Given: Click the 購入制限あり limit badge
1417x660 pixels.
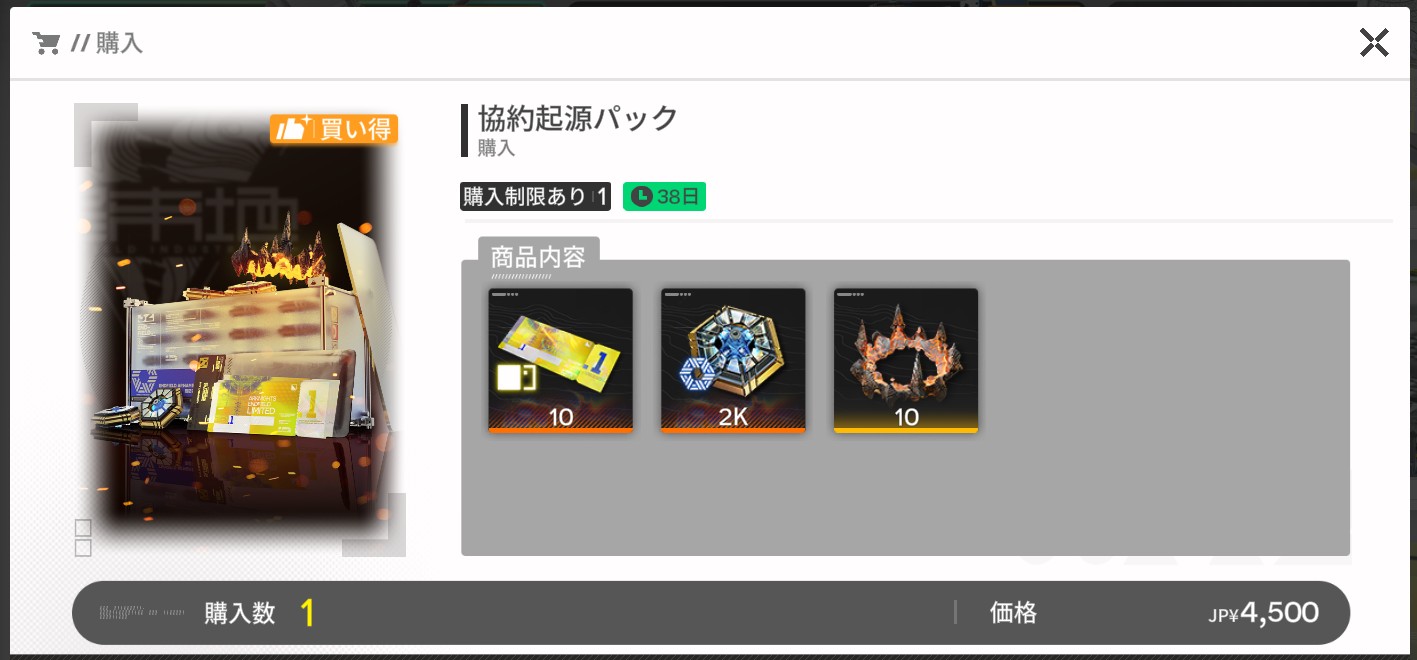Looking at the screenshot, I should (535, 197).
